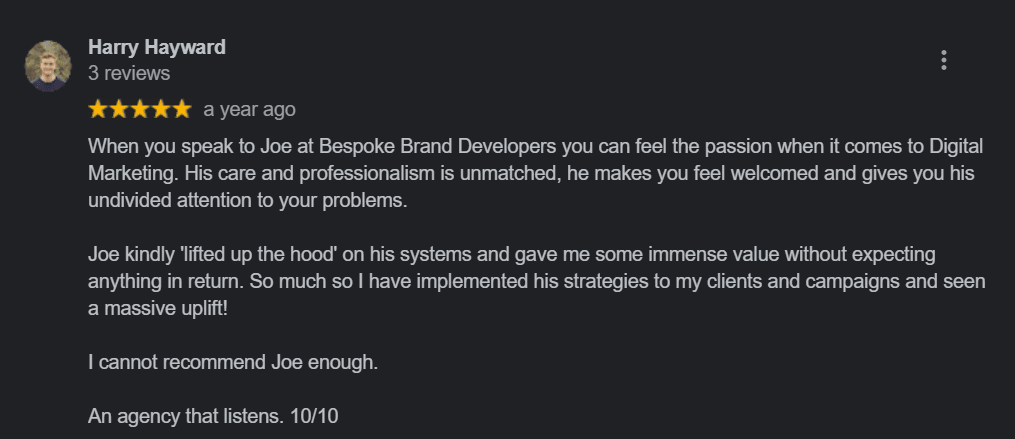The width and height of the screenshot is (1015, 439).
Task: Click the first star in the rating
Action: [x=99, y=108]
